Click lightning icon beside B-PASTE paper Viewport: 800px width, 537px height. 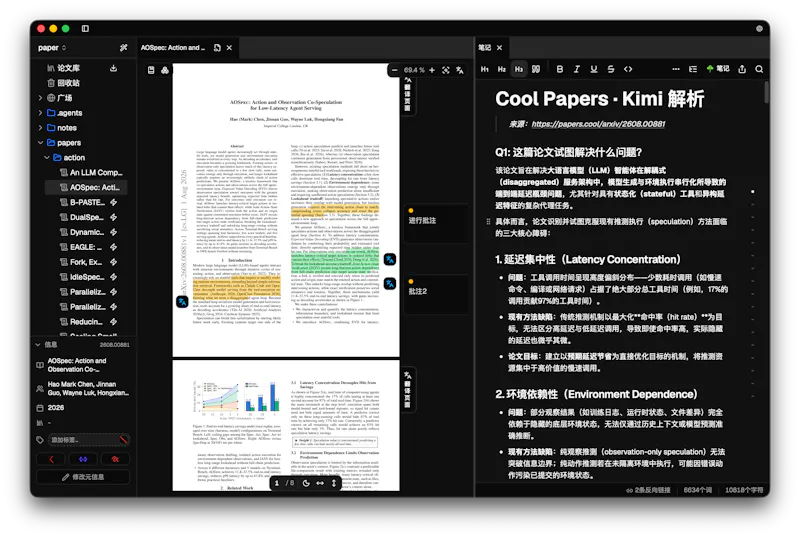(x=113, y=202)
